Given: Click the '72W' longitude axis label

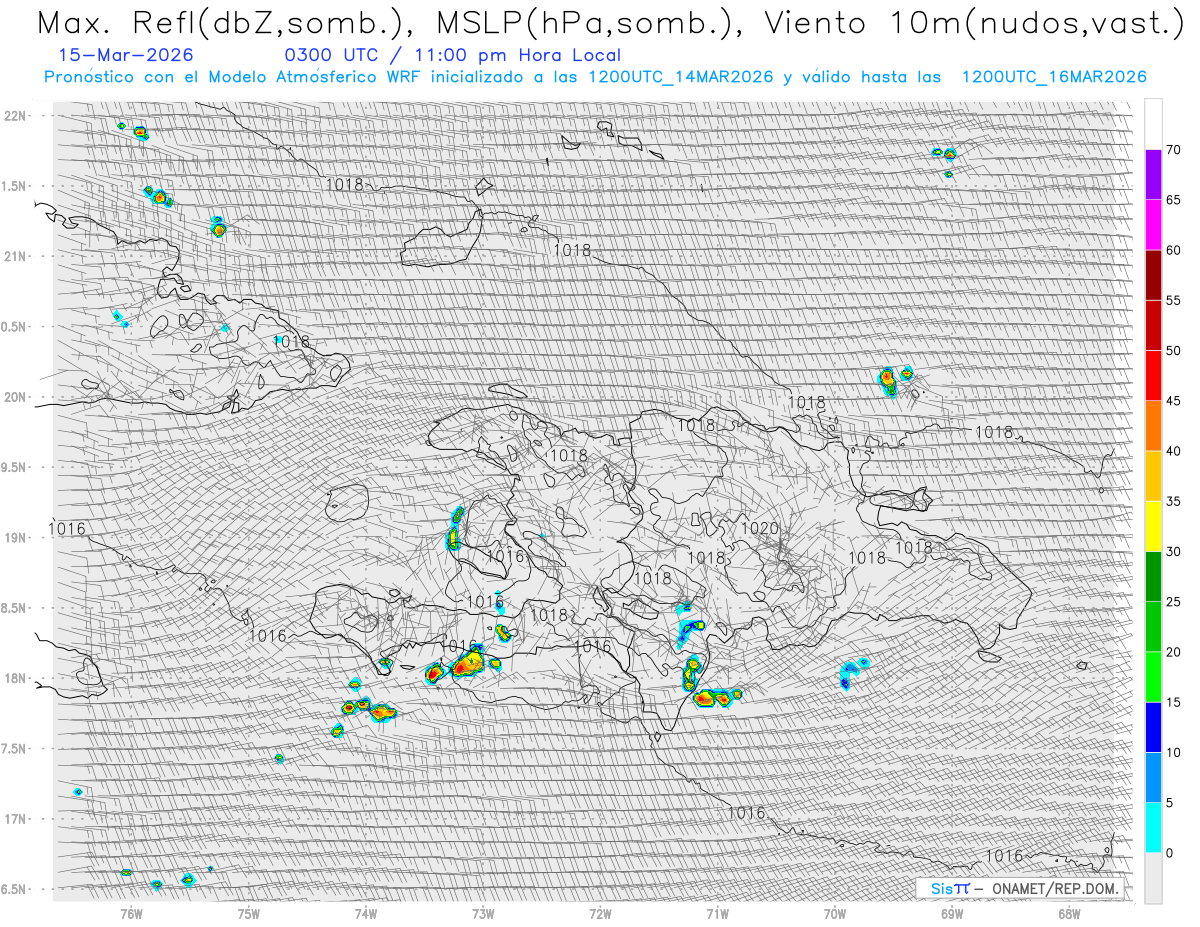Looking at the screenshot, I should [600, 914].
